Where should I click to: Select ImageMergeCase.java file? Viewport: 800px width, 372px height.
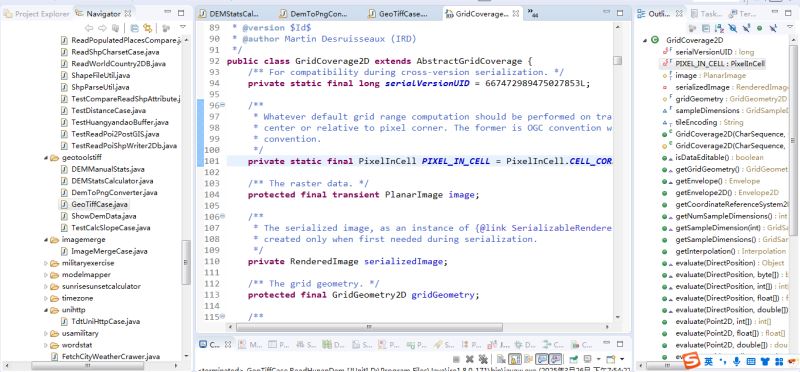click(109, 251)
